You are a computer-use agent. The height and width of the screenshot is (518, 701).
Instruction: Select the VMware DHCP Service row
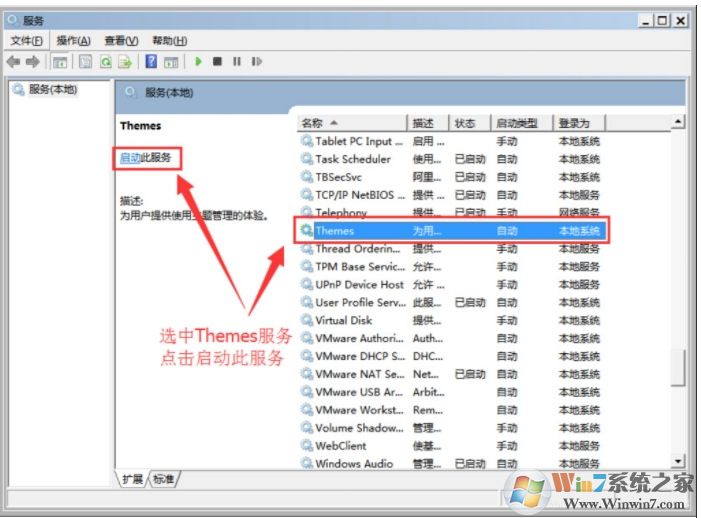(x=450, y=356)
